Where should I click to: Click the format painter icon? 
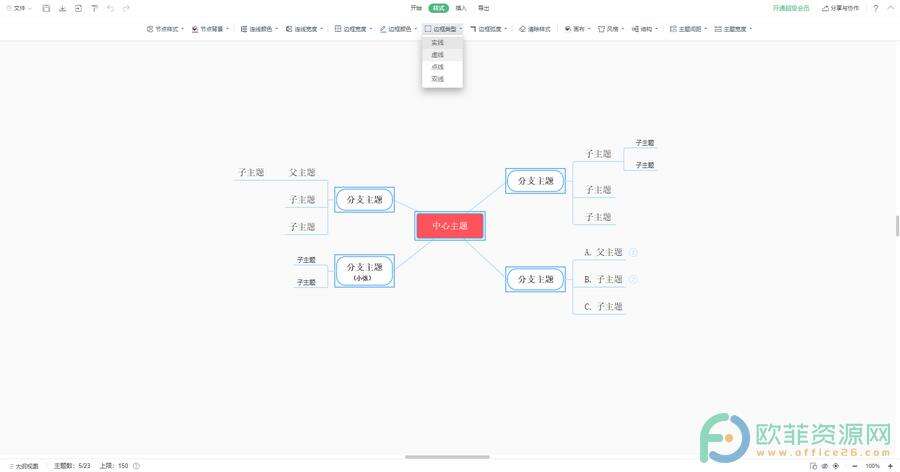click(x=94, y=9)
